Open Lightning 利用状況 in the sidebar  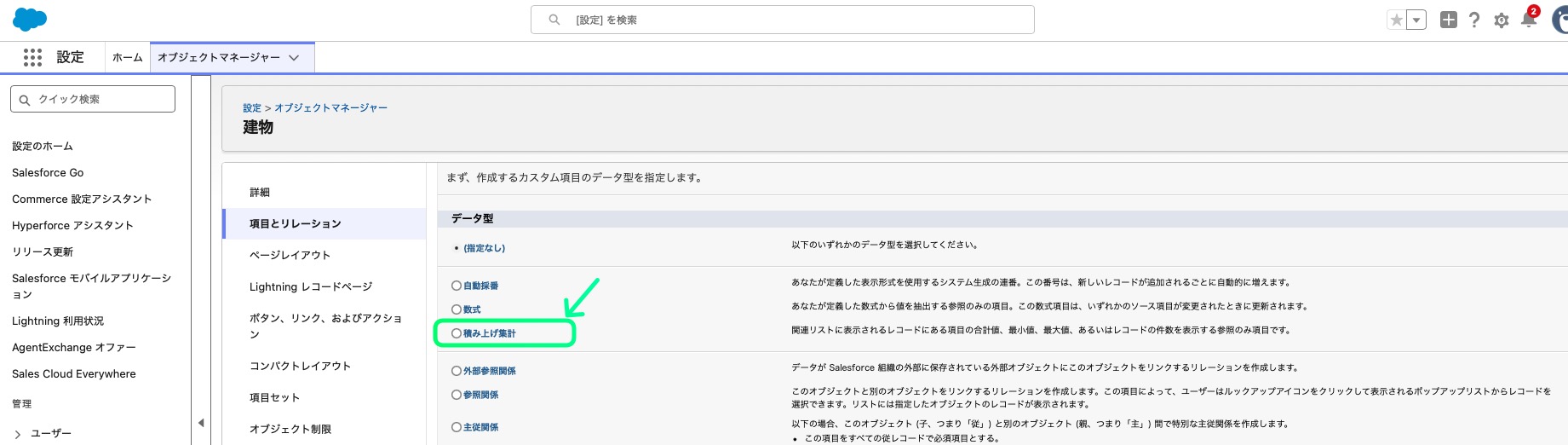coord(58,321)
